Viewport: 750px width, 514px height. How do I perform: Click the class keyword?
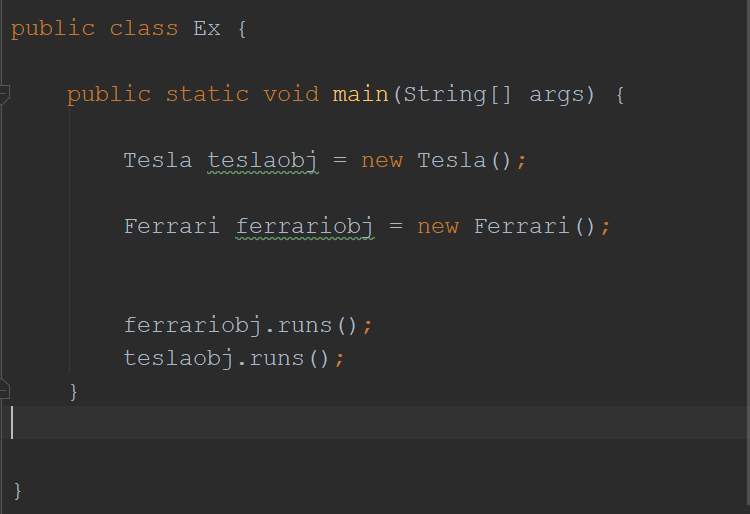(x=144, y=28)
